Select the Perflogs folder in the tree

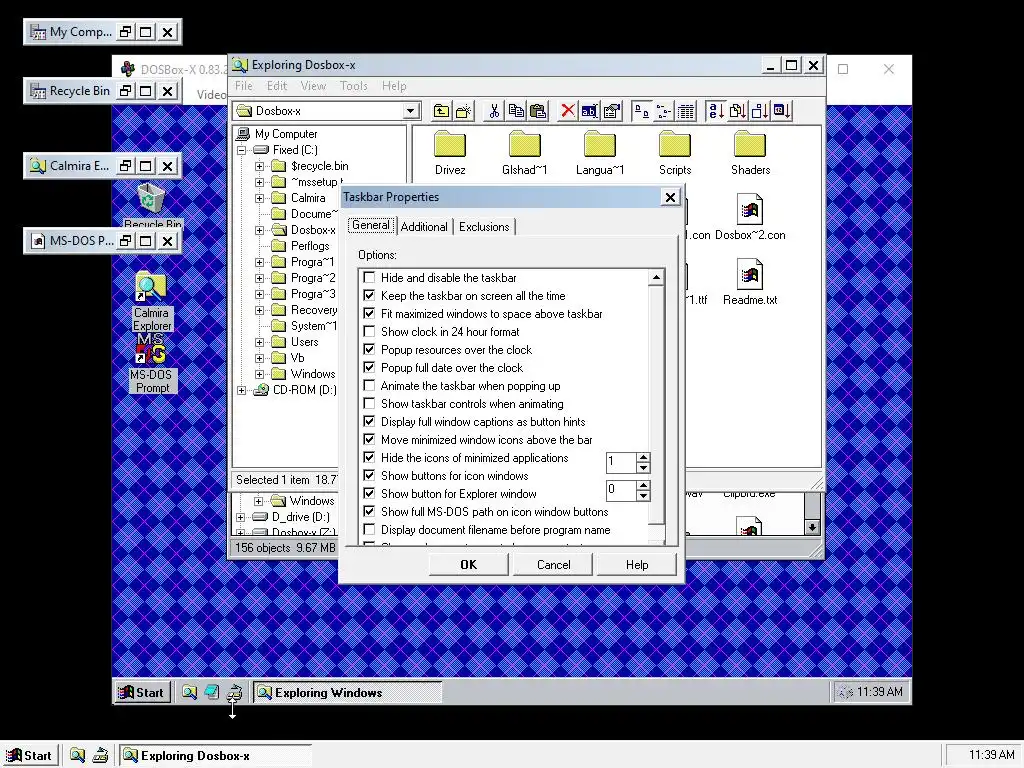click(x=310, y=246)
